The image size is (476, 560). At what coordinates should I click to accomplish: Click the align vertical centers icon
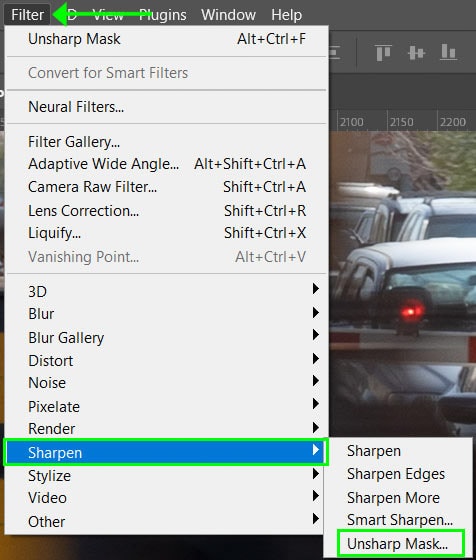416,53
